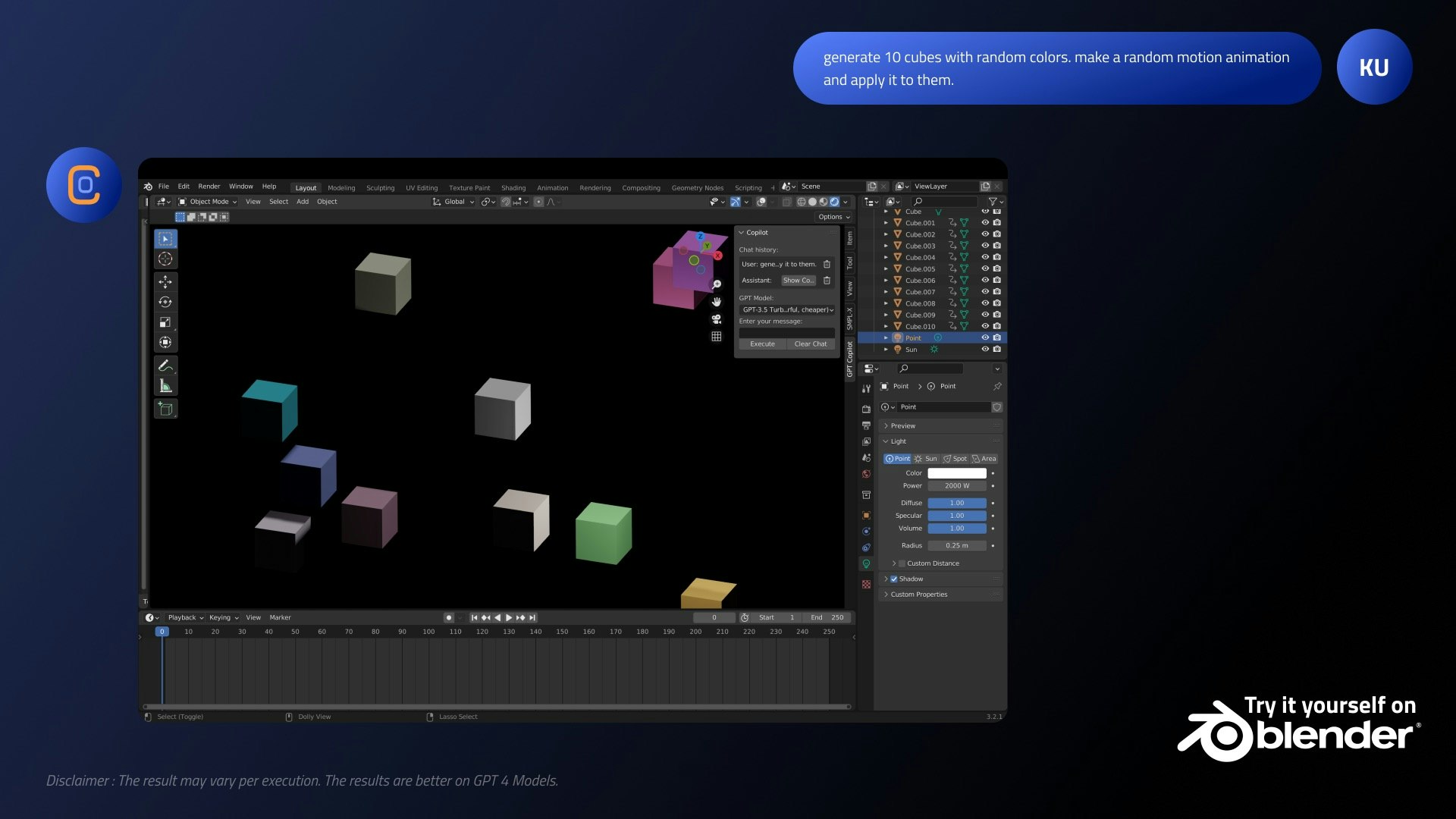Screen dimensions: 1456x819
Task: Choose the Add Cube tool
Action: [165, 409]
